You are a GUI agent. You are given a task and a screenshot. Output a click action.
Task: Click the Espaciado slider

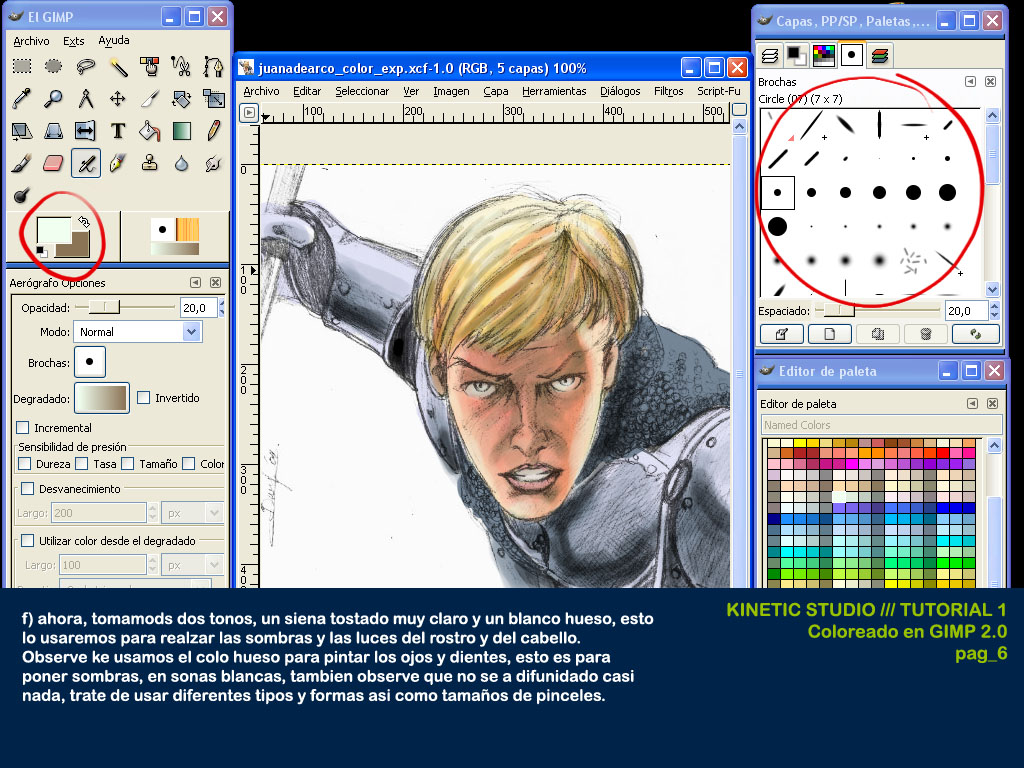(878, 310)
